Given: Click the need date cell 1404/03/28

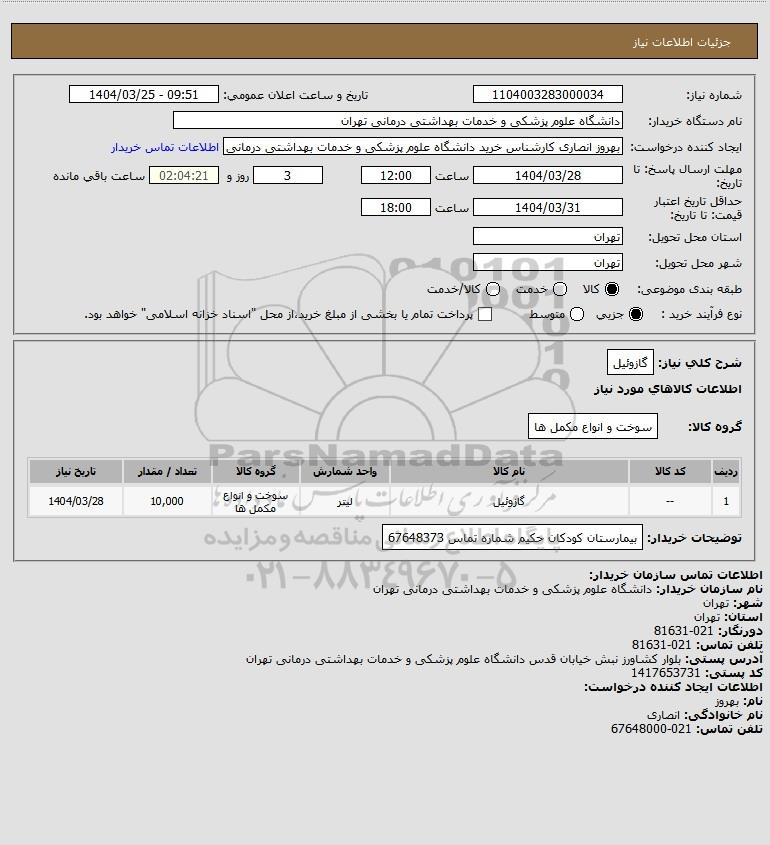Looking at the screenshot, I should [75, 501].
